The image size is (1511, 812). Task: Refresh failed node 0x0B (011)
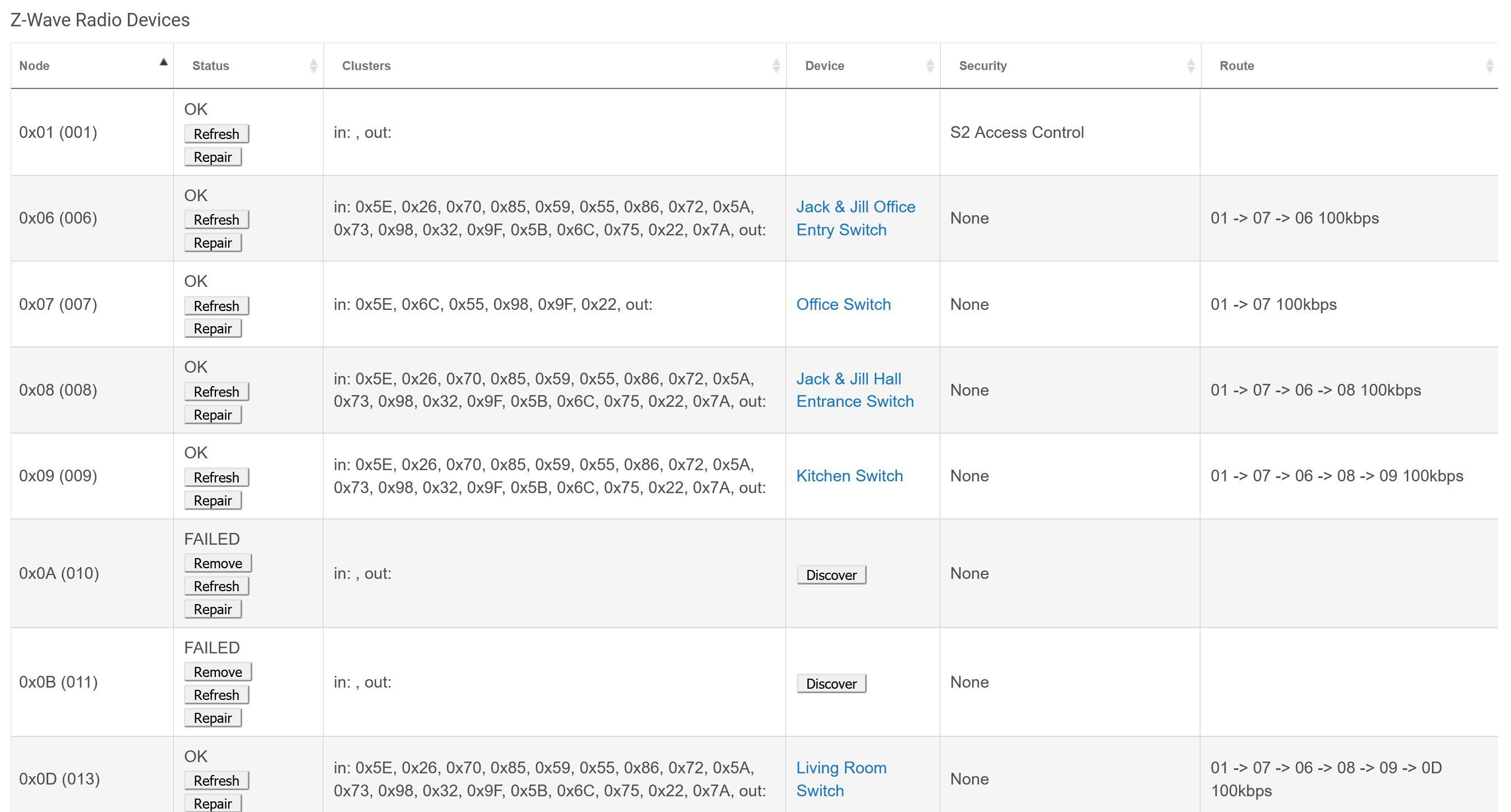pyautogui.click(x=216, y=695)
